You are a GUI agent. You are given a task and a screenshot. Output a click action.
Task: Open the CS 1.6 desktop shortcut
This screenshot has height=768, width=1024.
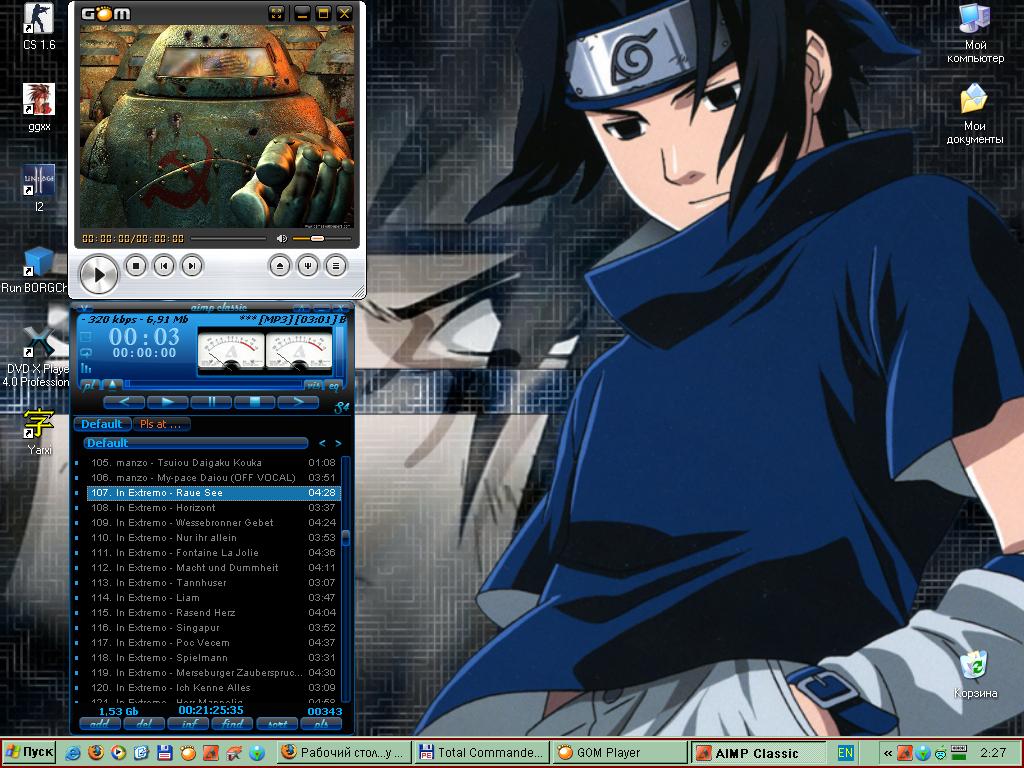[39, 26]
